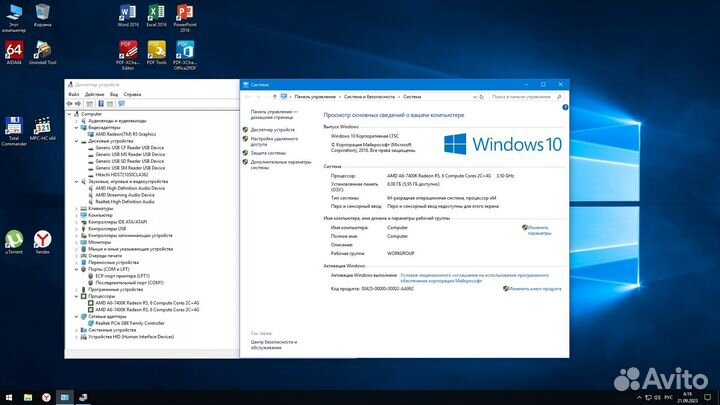The height and width of the screenshot is (405, 720).
Task: Collapse Дисковые устройства node
Action: click(77, 141)
